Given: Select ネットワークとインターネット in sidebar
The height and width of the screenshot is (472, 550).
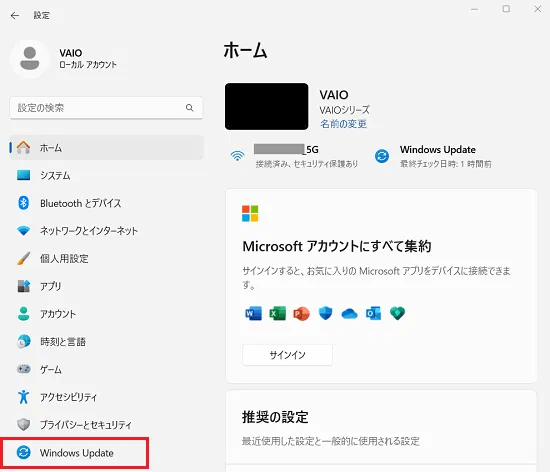Looking at the screenshot, I should pos(107,230).
